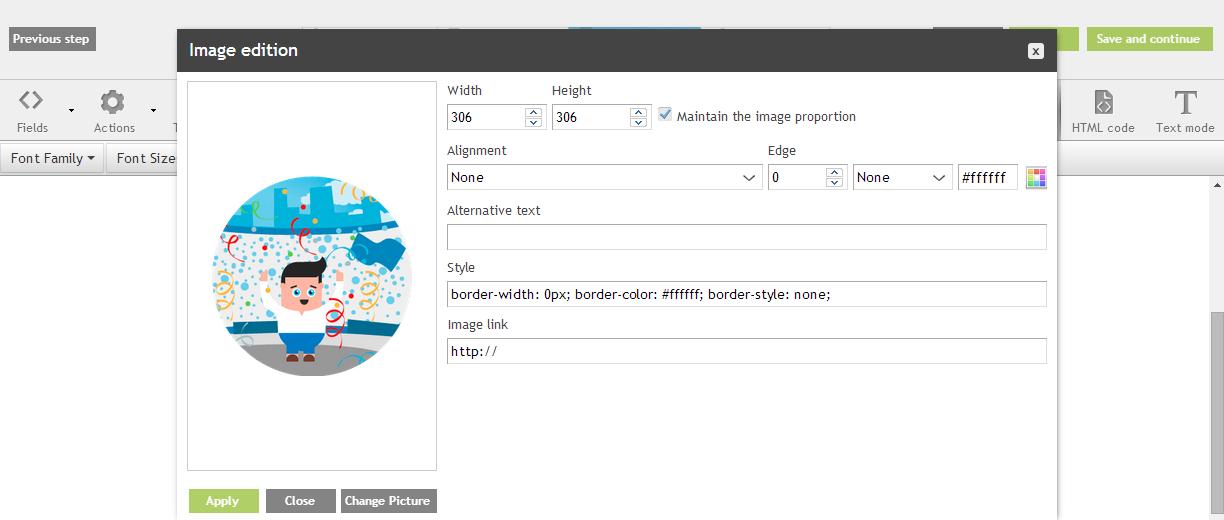Click the Image link input field
The height and width of the screenshot is (520, 1224).
click(x=746, y=351)
